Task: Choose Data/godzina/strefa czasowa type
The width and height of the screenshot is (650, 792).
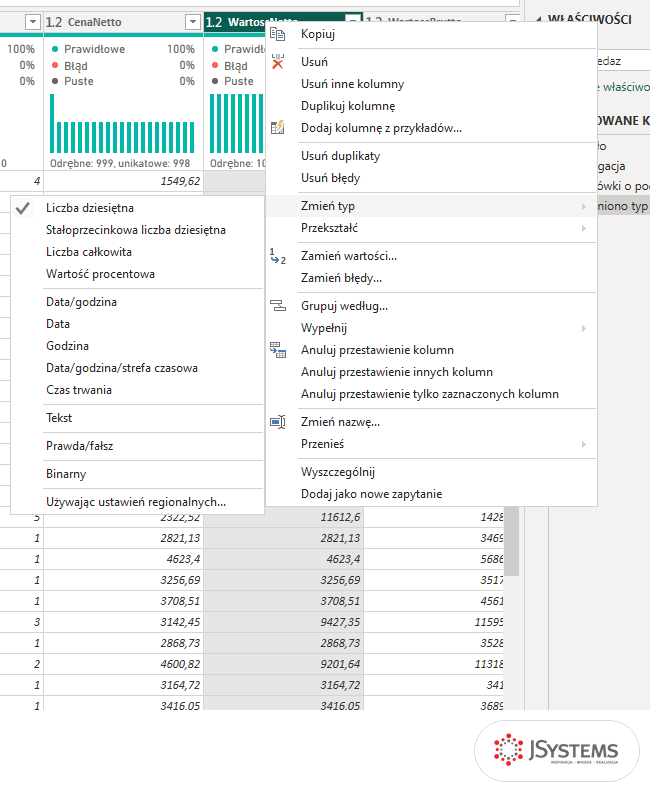Action: 137,368
